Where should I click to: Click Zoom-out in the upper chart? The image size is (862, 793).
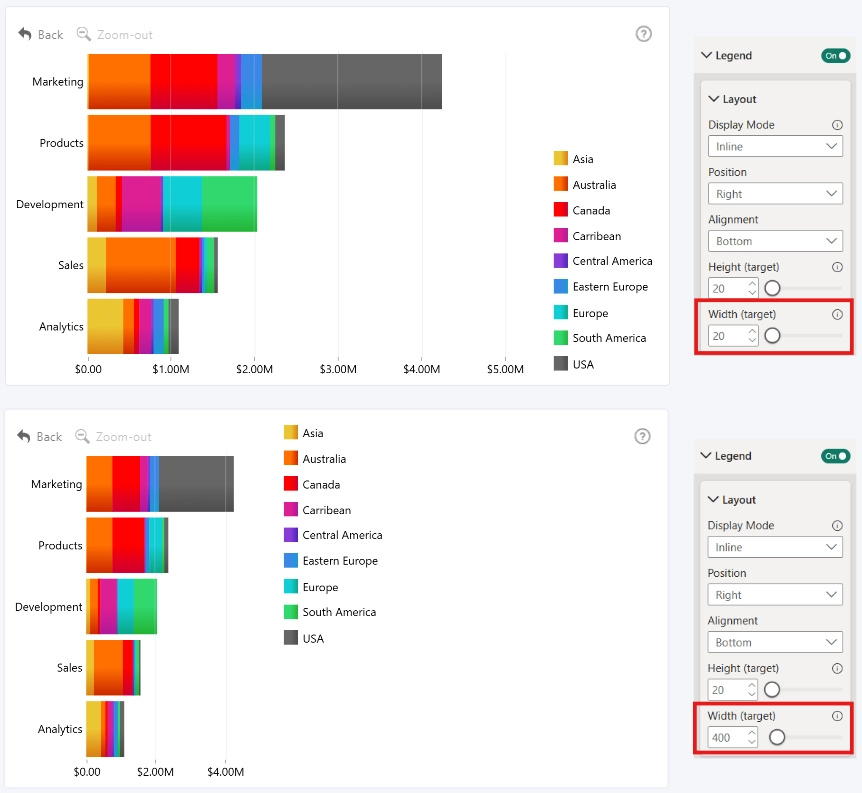pos(114,34)
